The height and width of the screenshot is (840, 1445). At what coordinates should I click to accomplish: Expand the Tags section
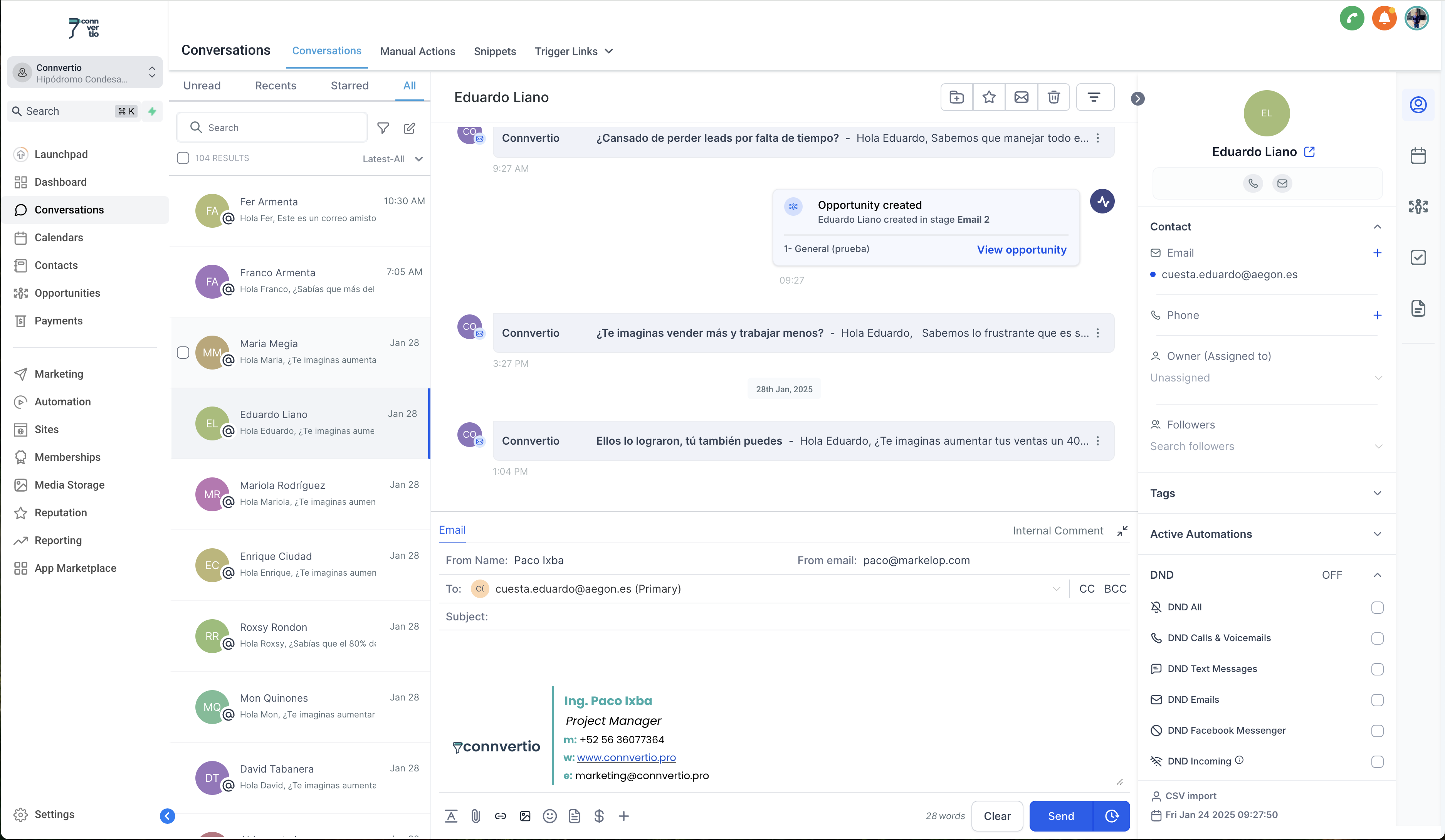pyautogui.click(x=1377, y=494)
